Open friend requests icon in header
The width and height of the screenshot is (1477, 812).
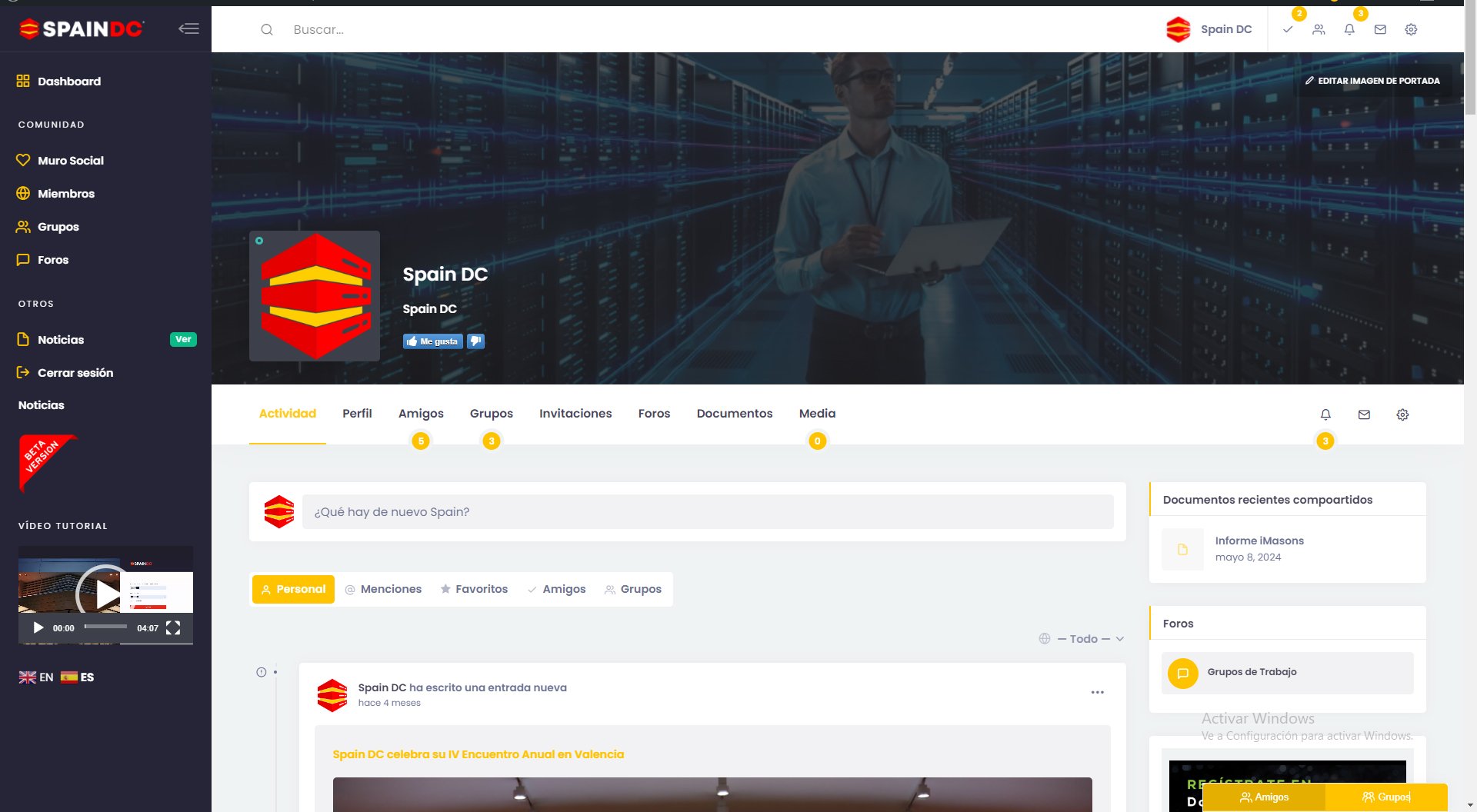pos(1319,30)
